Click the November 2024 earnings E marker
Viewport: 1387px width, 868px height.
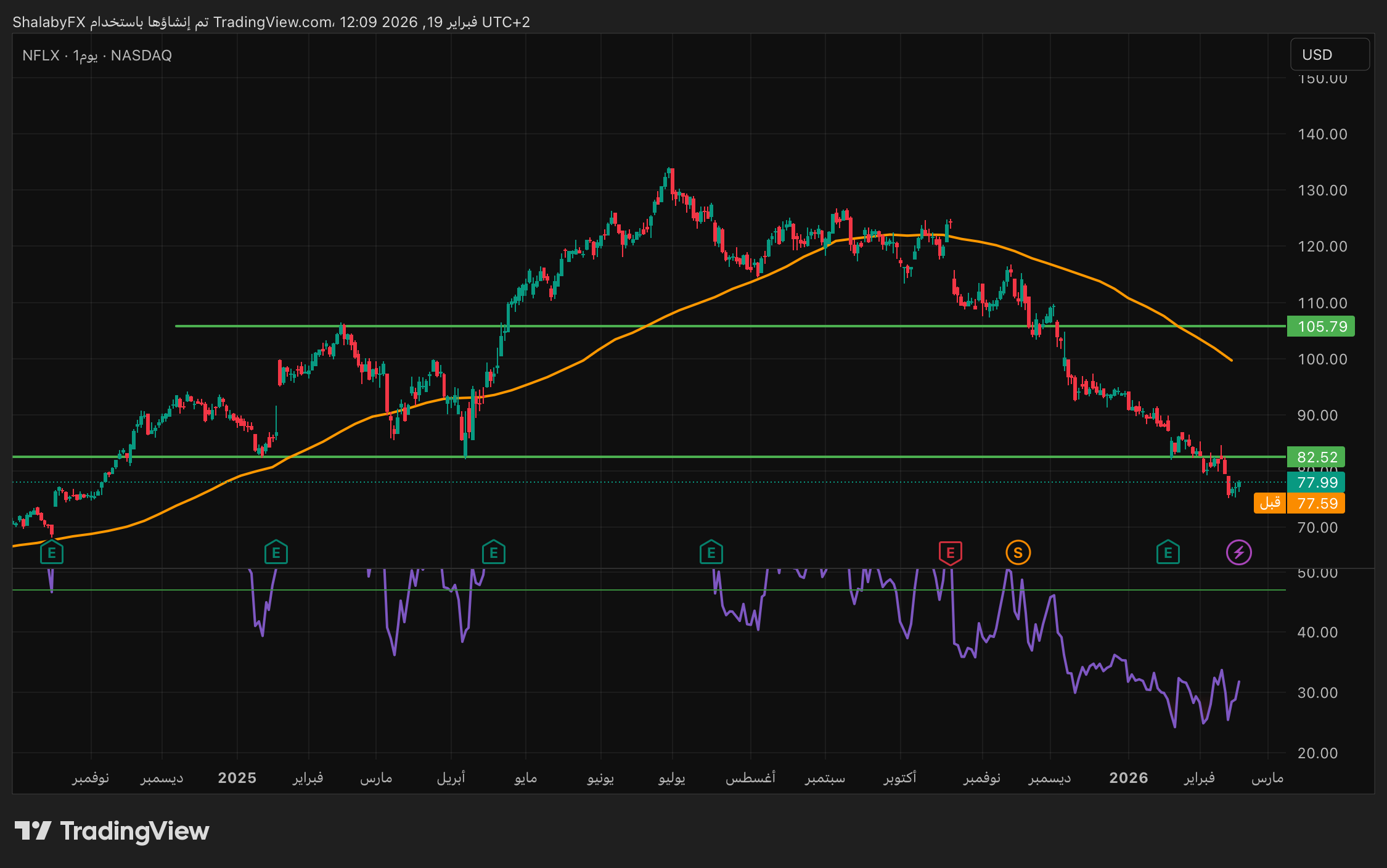52,552
